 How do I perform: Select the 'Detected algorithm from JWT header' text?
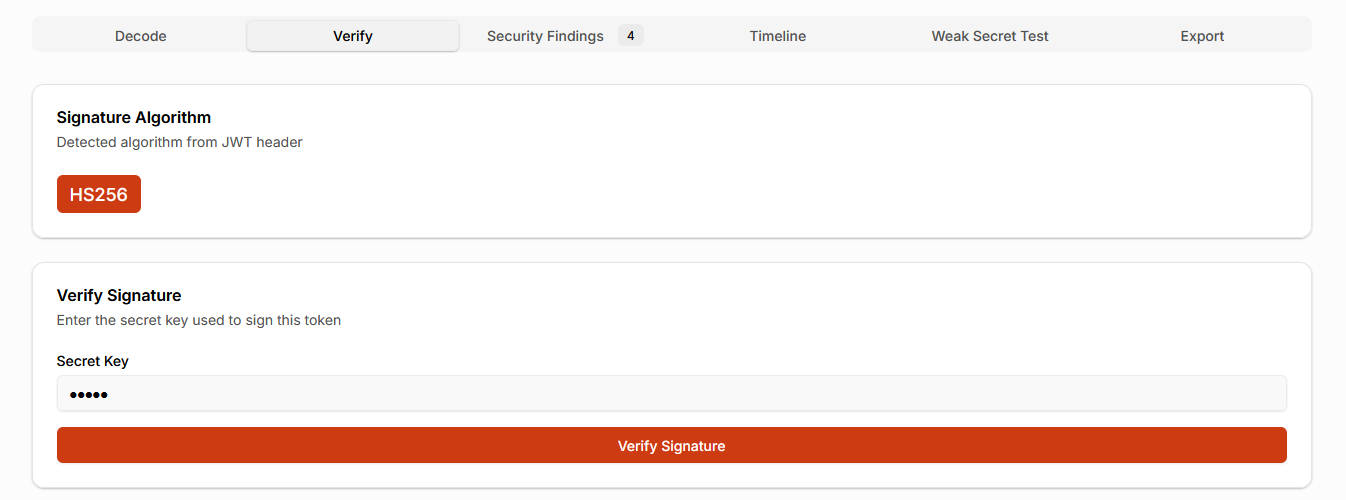pyautogui.click(x=179, y=142)
